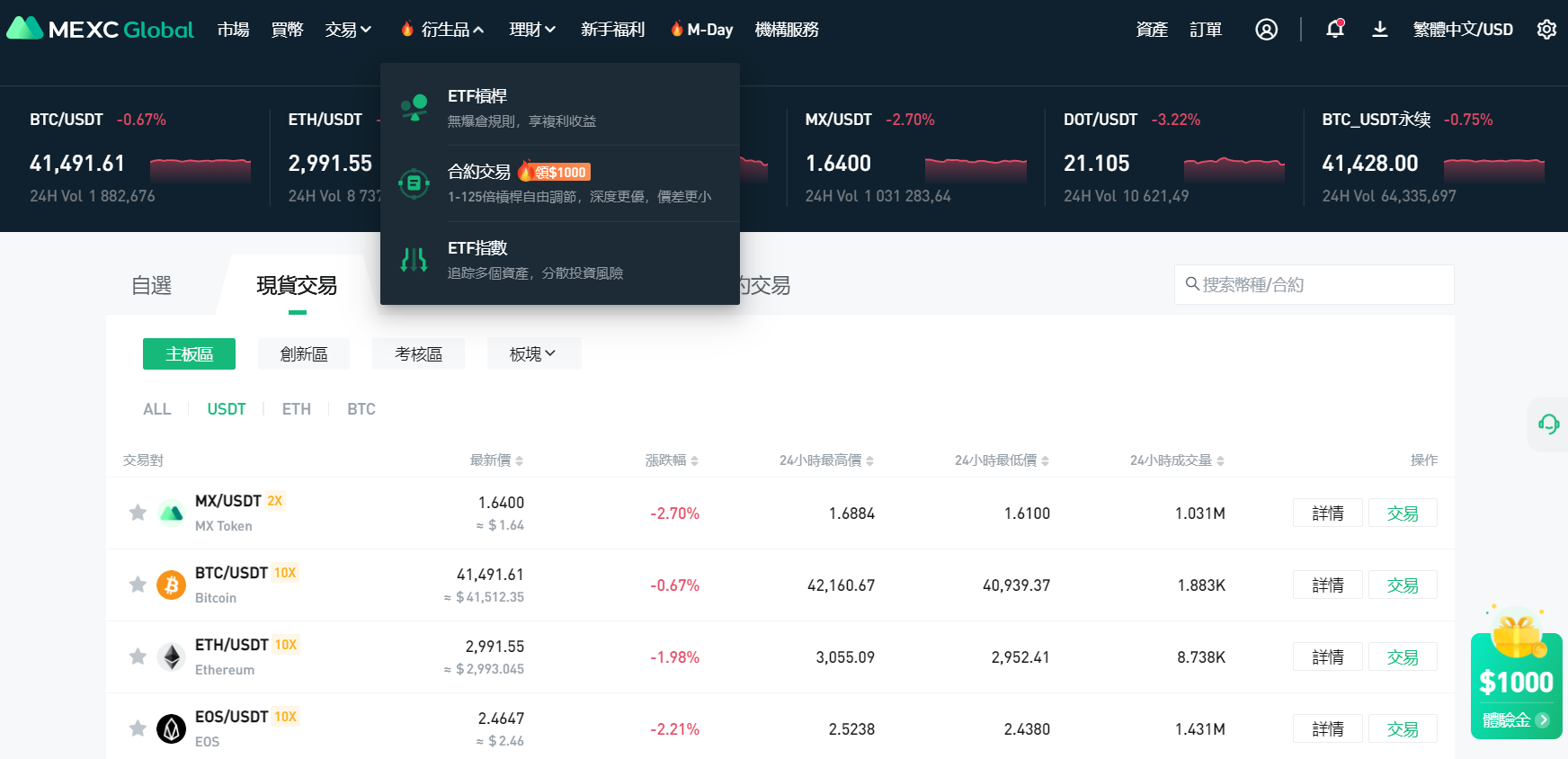Switch to the 現貨交易 tab
The image size is (1568, 759).
pos(297,285)
